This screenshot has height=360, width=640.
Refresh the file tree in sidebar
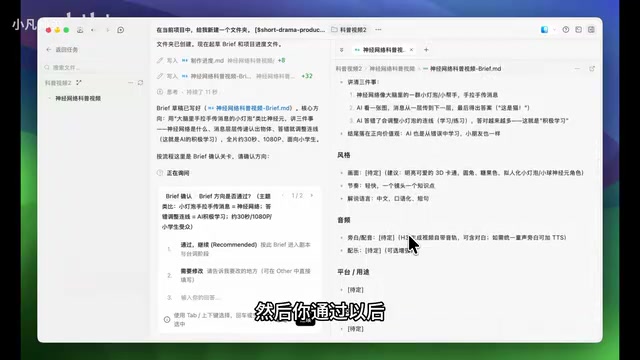point(140,82)
